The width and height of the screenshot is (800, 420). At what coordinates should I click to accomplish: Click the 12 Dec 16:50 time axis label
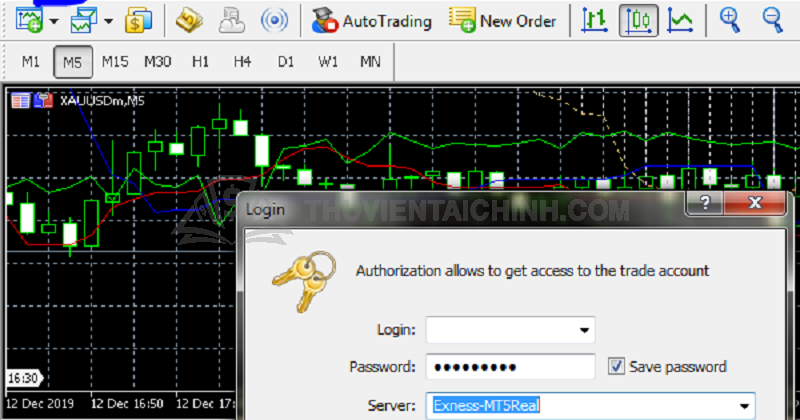pos(127,404)
